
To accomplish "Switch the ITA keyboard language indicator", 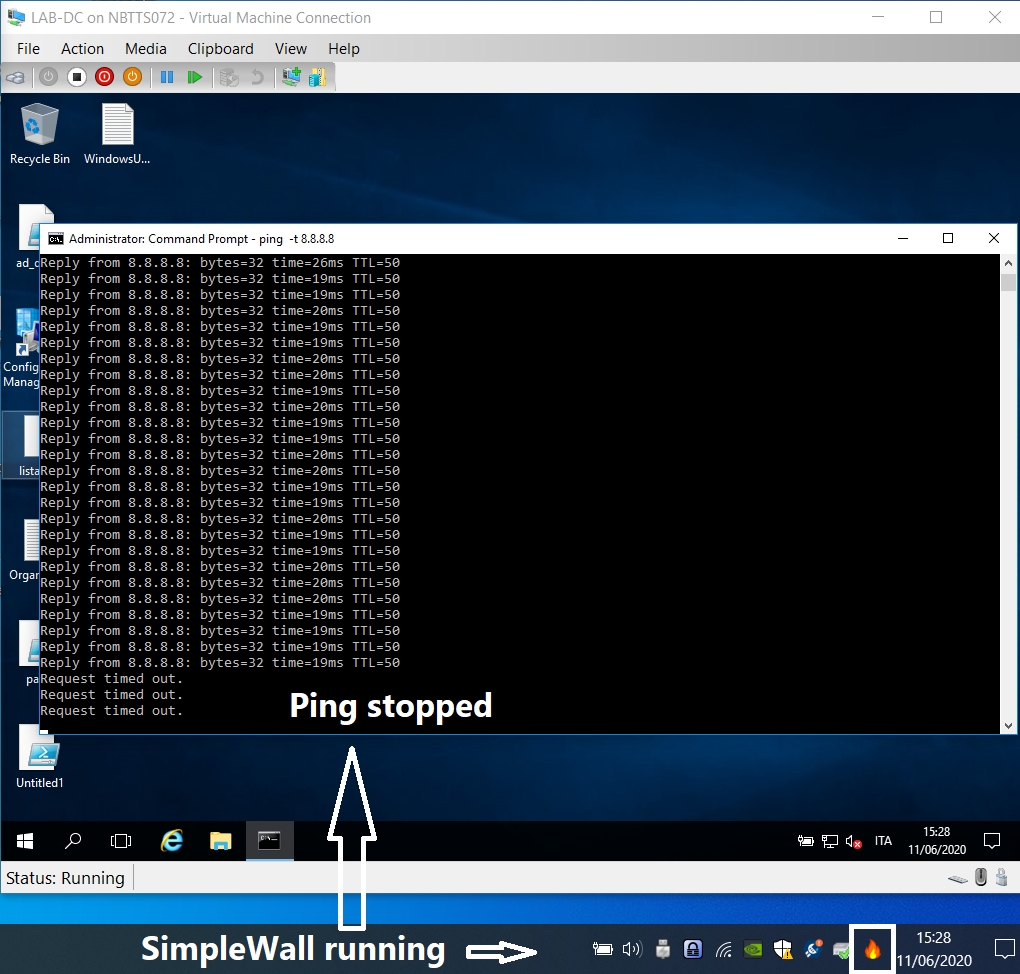I will pyautogui.click(x=883, y=841).
